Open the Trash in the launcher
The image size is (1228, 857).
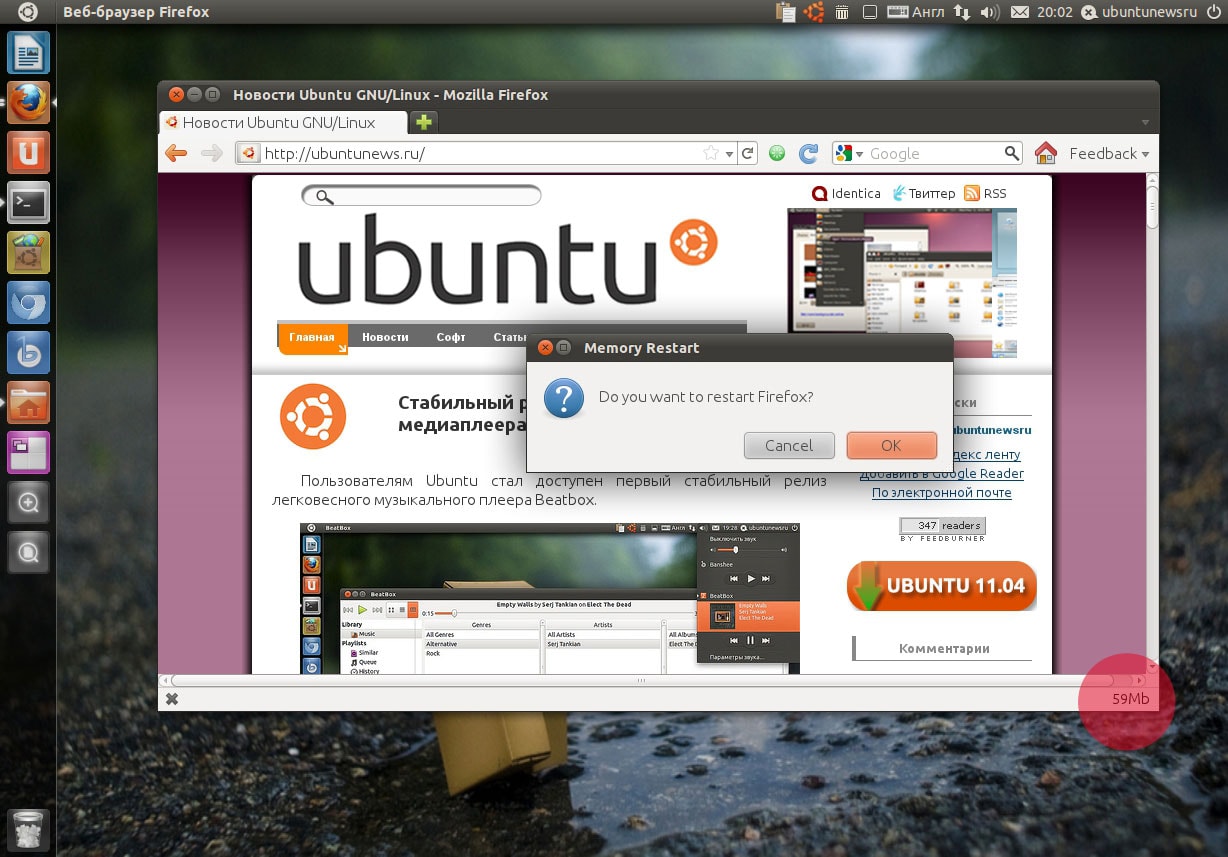(x=28, y=830)
